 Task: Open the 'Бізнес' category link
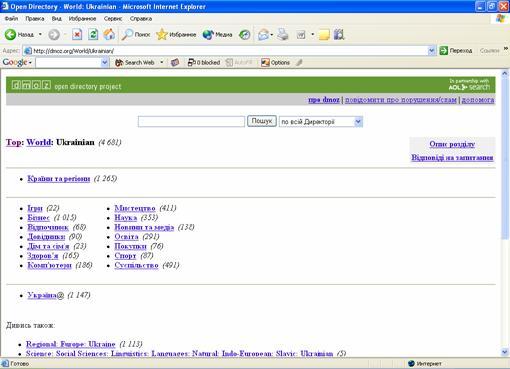click(x=38, y=218)
